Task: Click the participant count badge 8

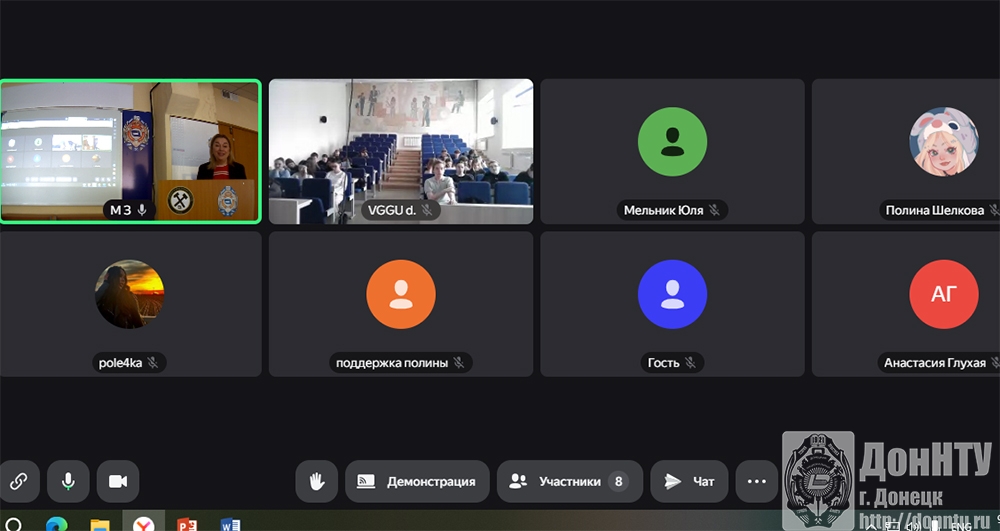Action: 617,481
